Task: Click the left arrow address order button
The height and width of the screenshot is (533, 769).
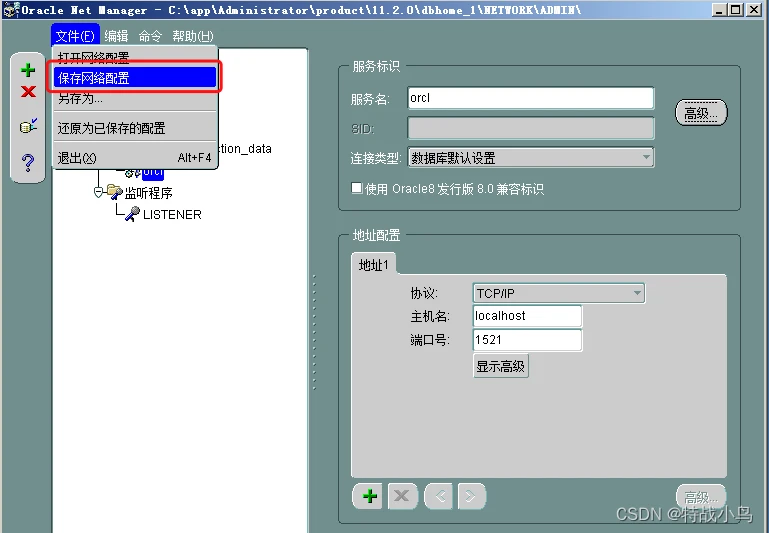Action: click(439, 496)
